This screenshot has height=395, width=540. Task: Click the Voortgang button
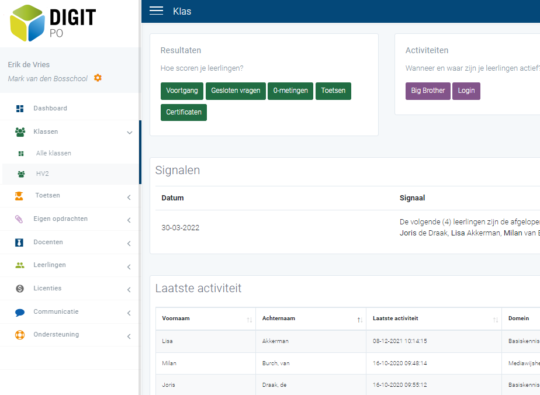point(182,91)
